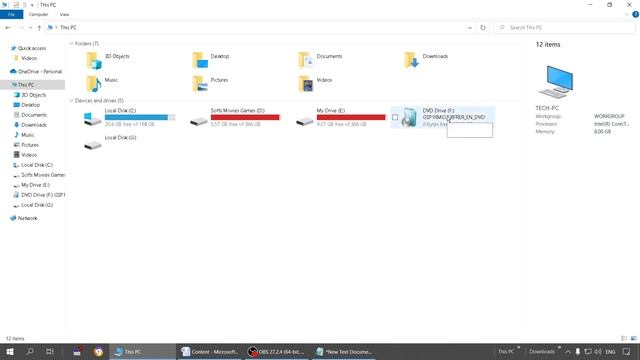Open the Pictures folder icon
The height and width of the screenshot is (360, 640).
tap(200, 84)
